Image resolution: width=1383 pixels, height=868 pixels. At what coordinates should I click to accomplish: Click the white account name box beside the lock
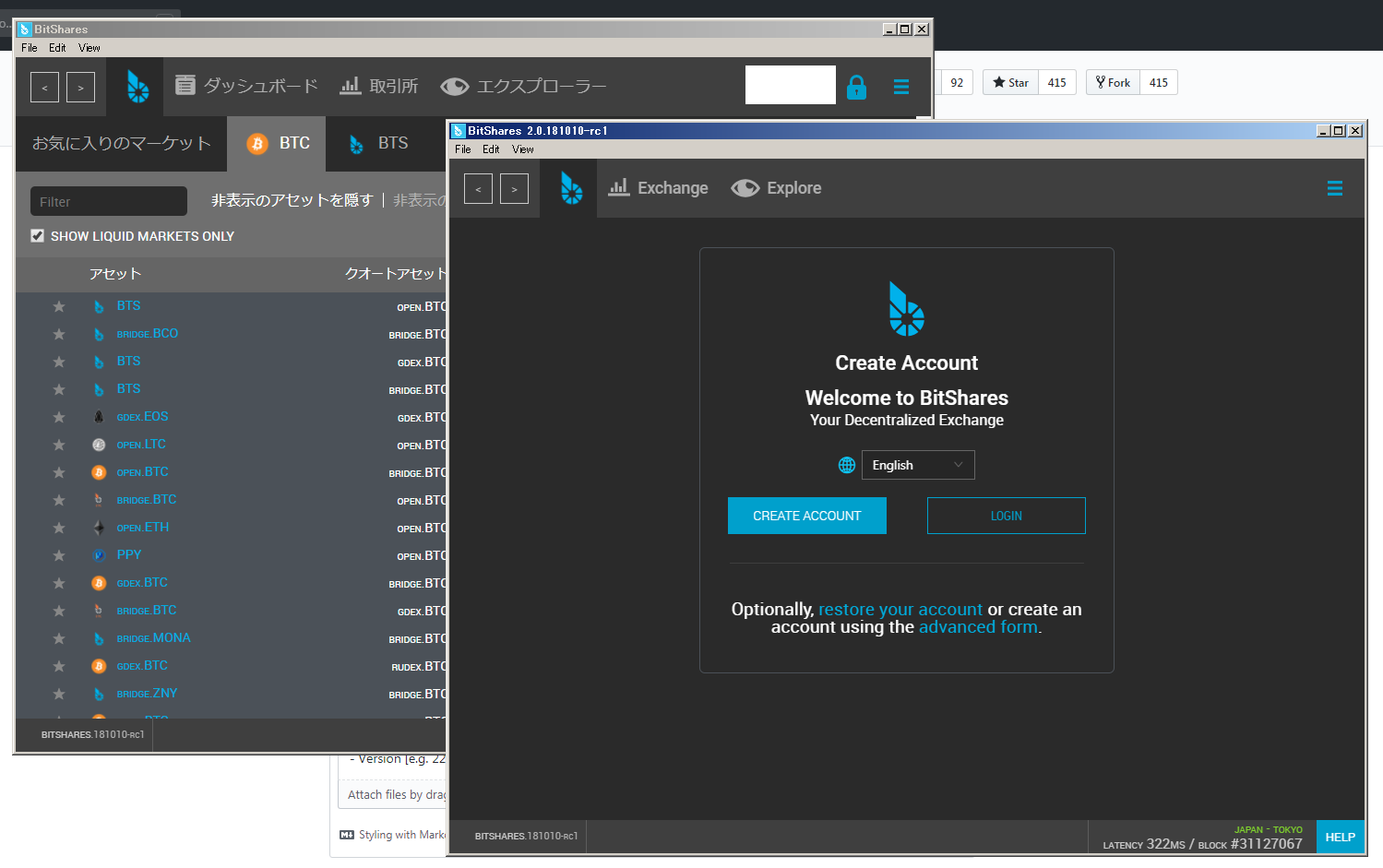point(791,85)
